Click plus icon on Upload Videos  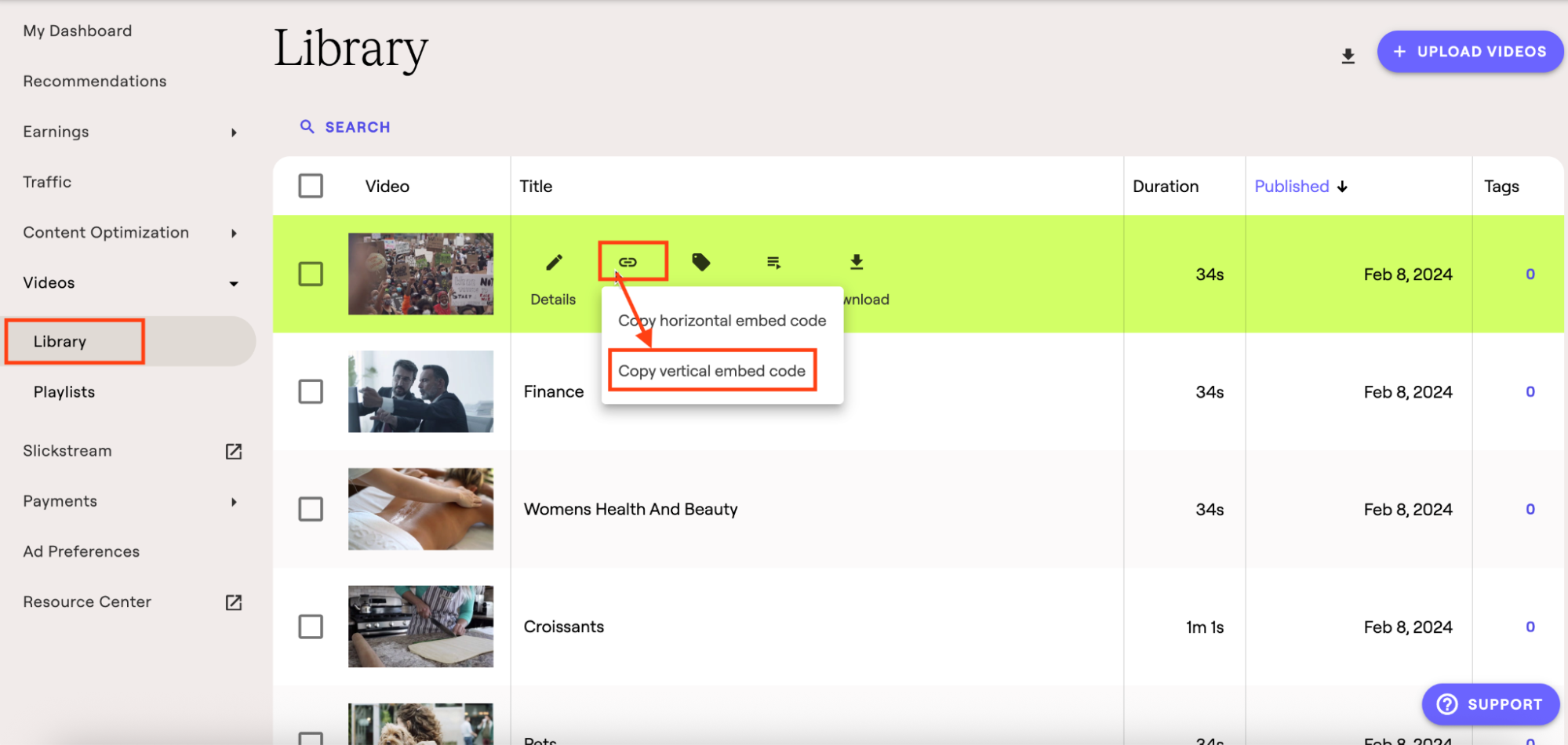[1399, 52]
